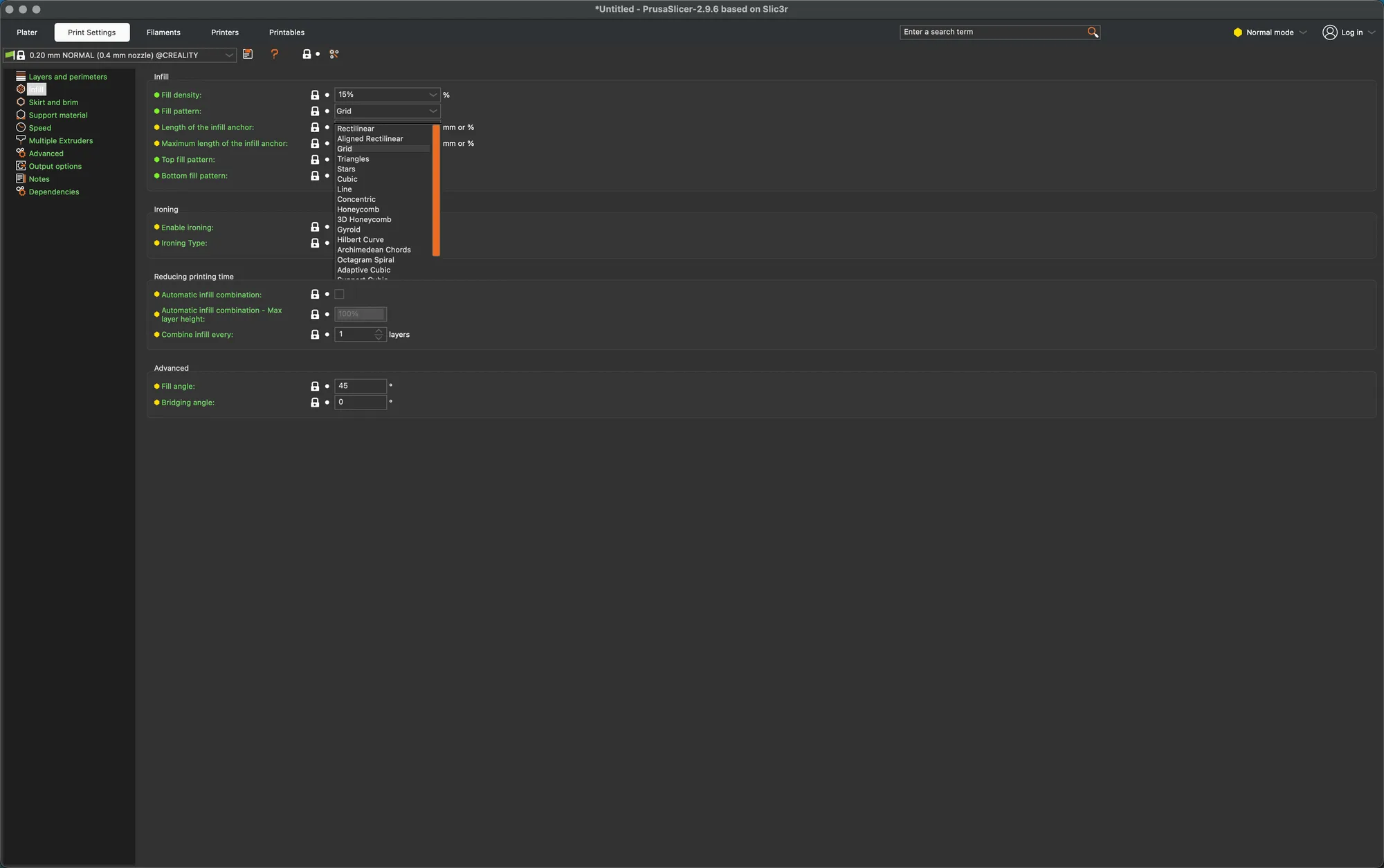Open the Normal mode dropdown

(x=1270, y=33)
